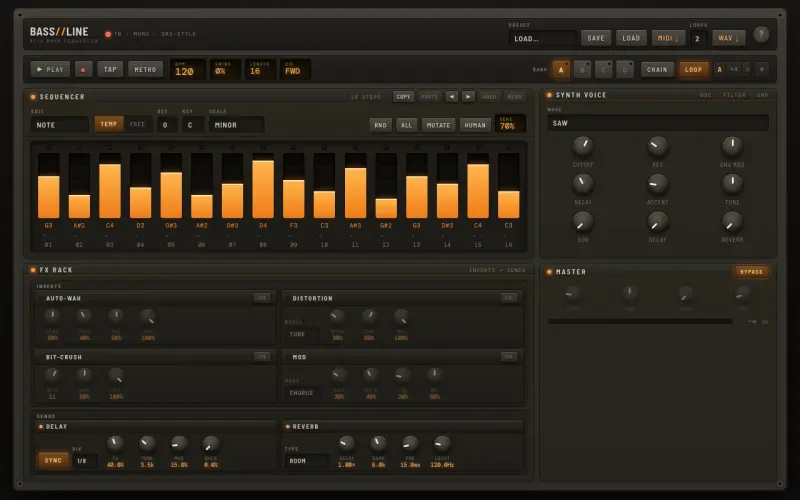The width and height of the screenshot is (800, 500).
Task: Switch to the FREE mode toggle
Action: (x=137, y=124)
